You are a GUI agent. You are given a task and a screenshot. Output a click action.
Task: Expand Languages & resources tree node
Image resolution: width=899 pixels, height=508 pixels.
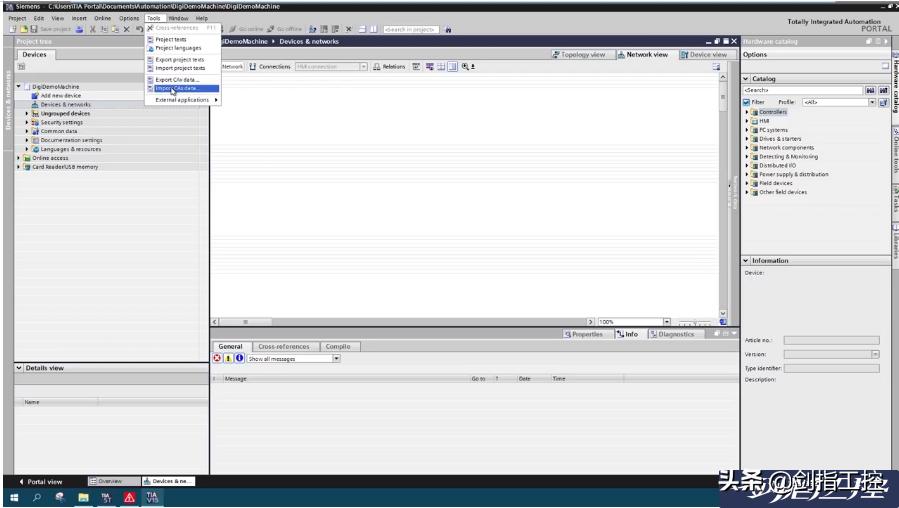26,149
